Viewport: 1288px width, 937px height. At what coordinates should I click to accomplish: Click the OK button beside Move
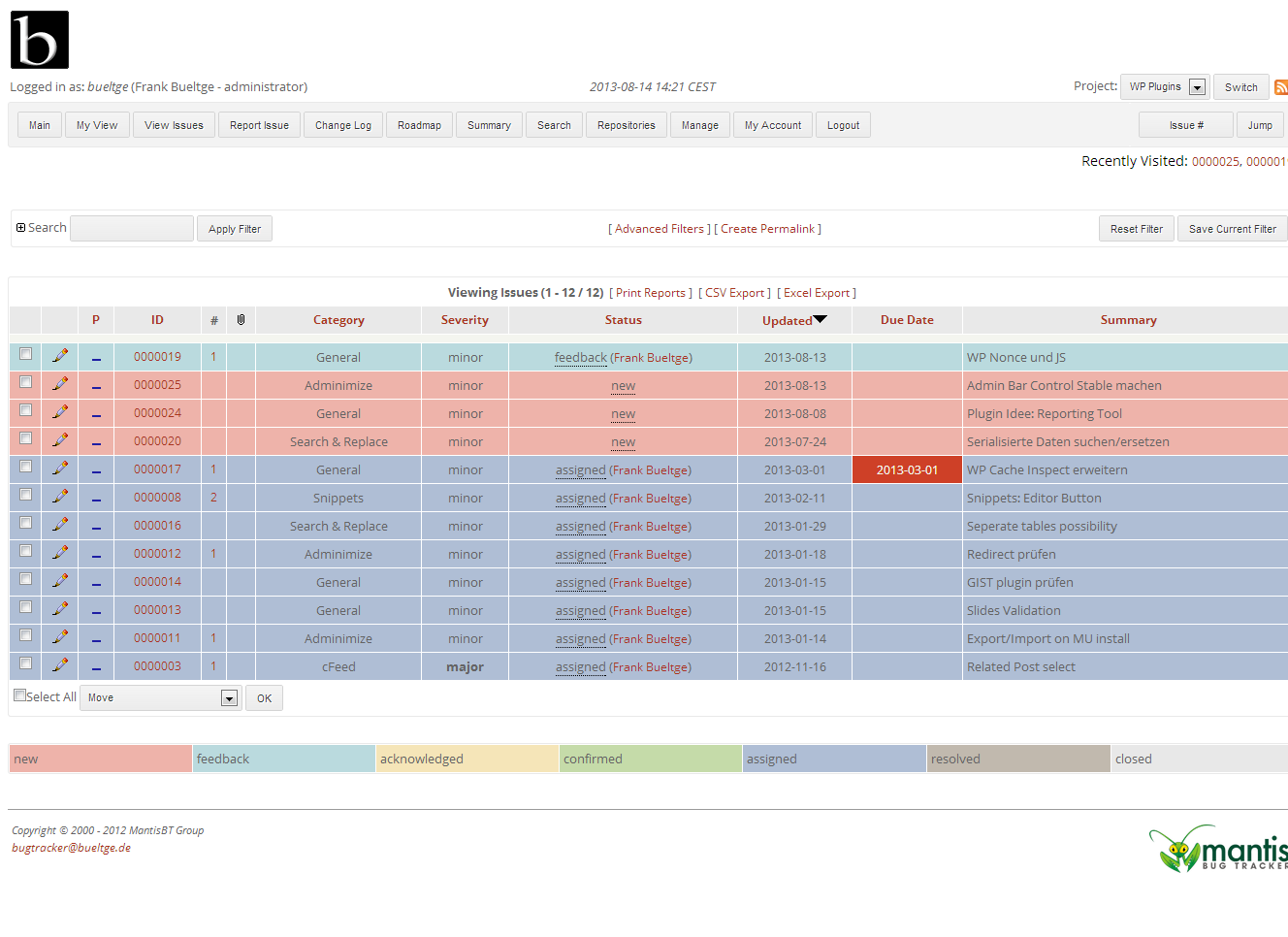[x=264, y=698]
